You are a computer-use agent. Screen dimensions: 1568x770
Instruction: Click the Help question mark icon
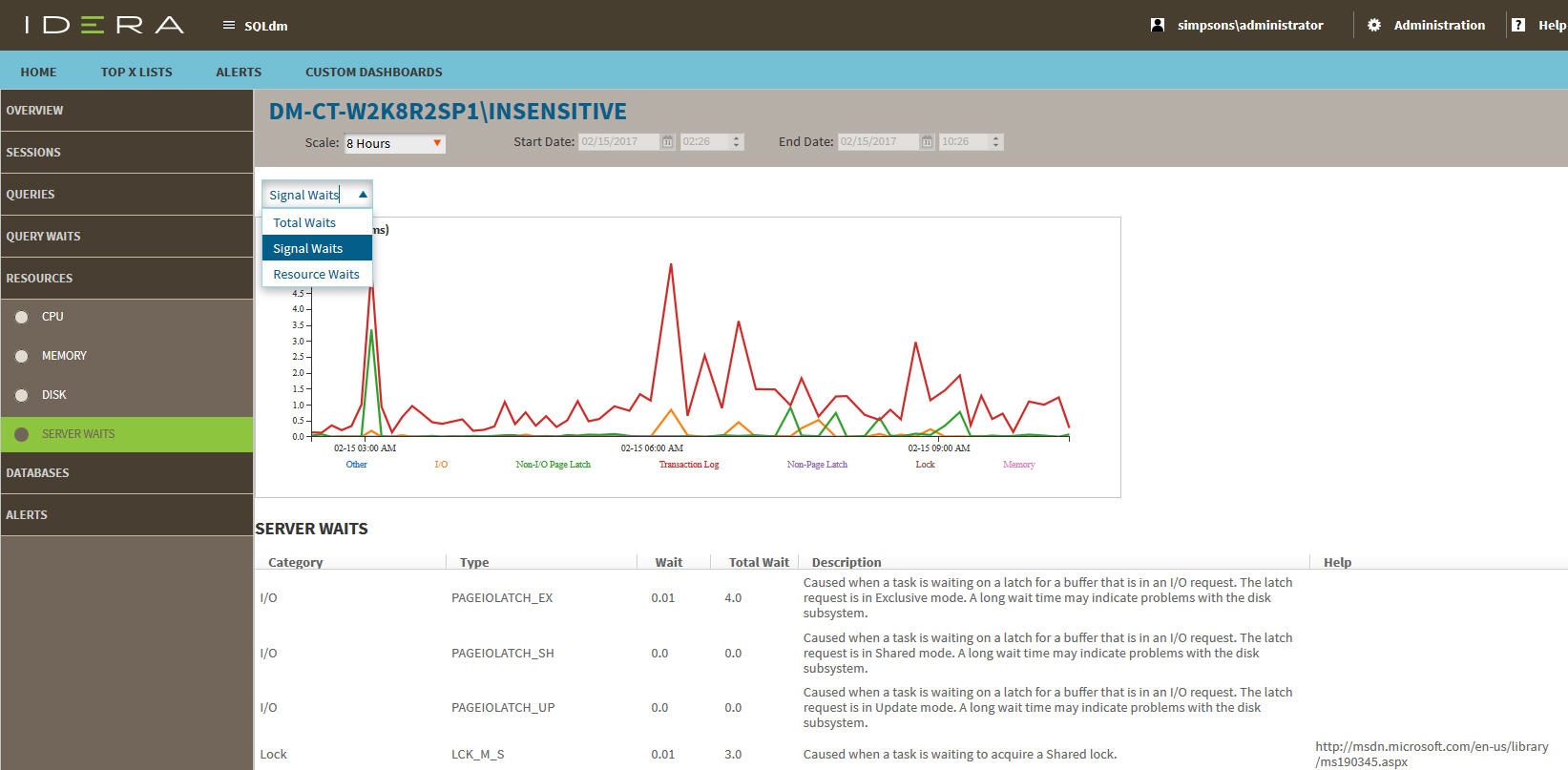click(x=1518, y=26)
